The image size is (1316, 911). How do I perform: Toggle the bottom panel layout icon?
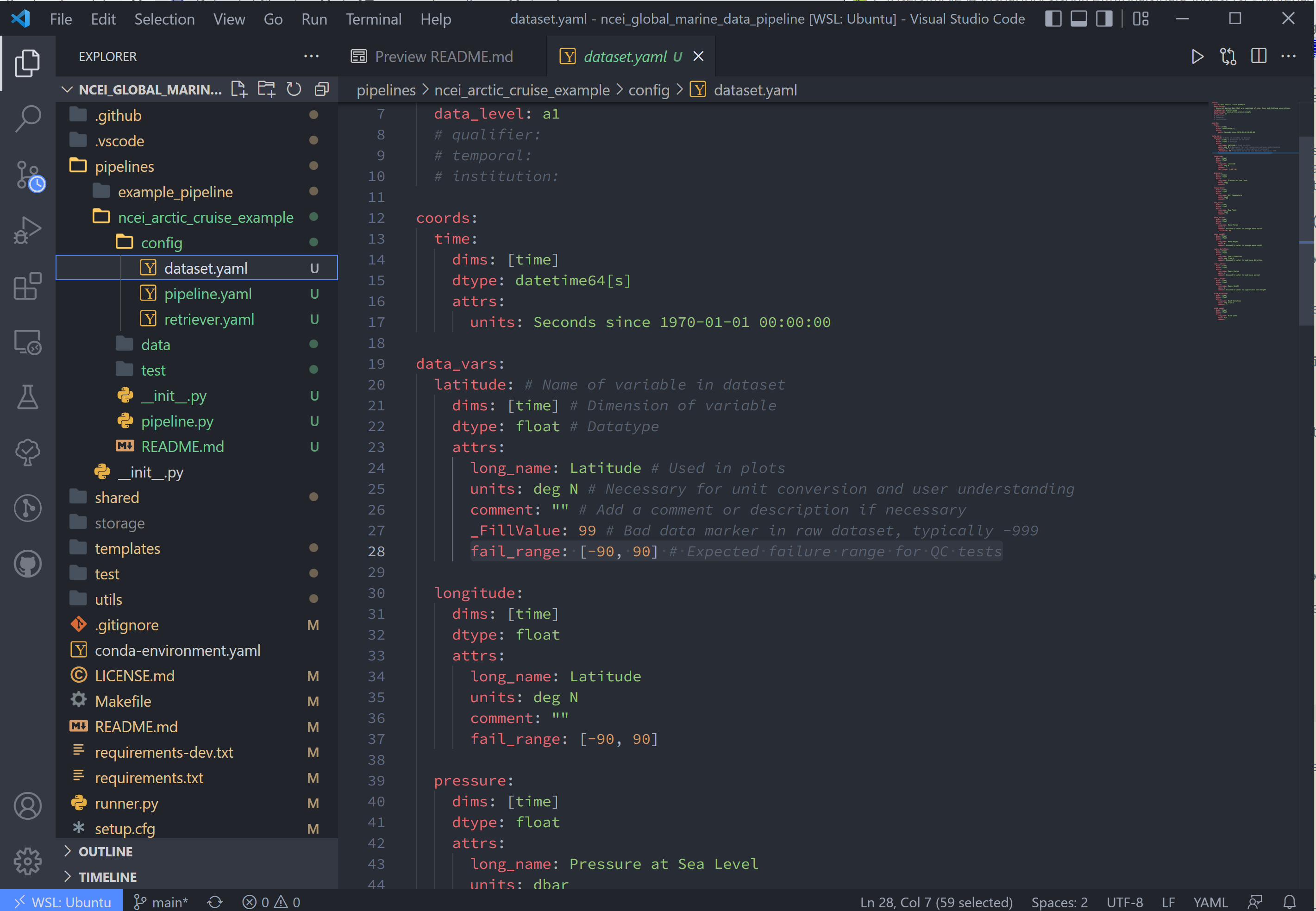(1078, 19)
